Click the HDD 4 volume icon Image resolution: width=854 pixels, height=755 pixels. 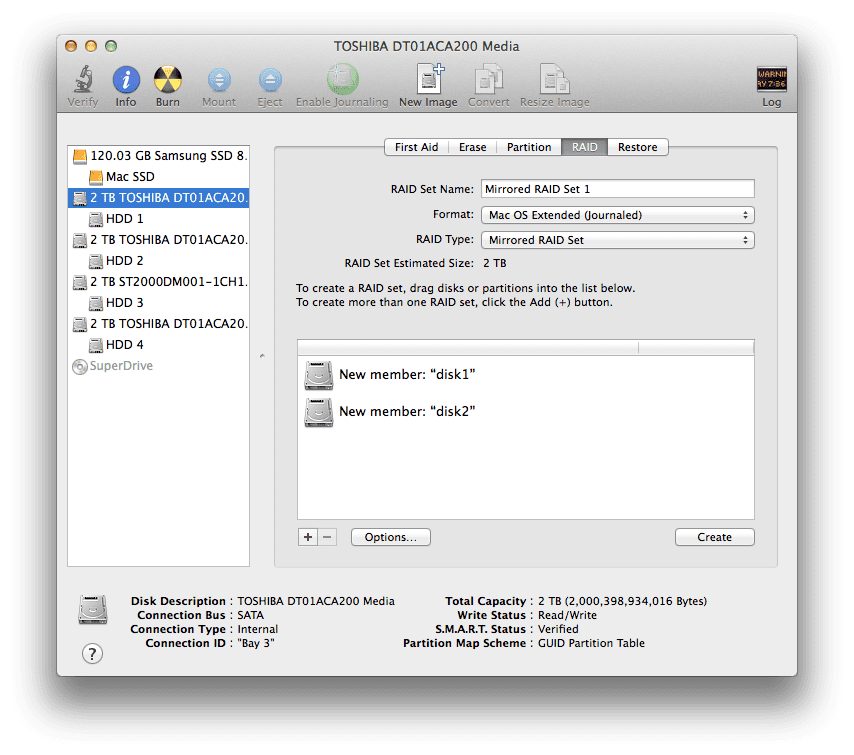(x=96, y=345)
